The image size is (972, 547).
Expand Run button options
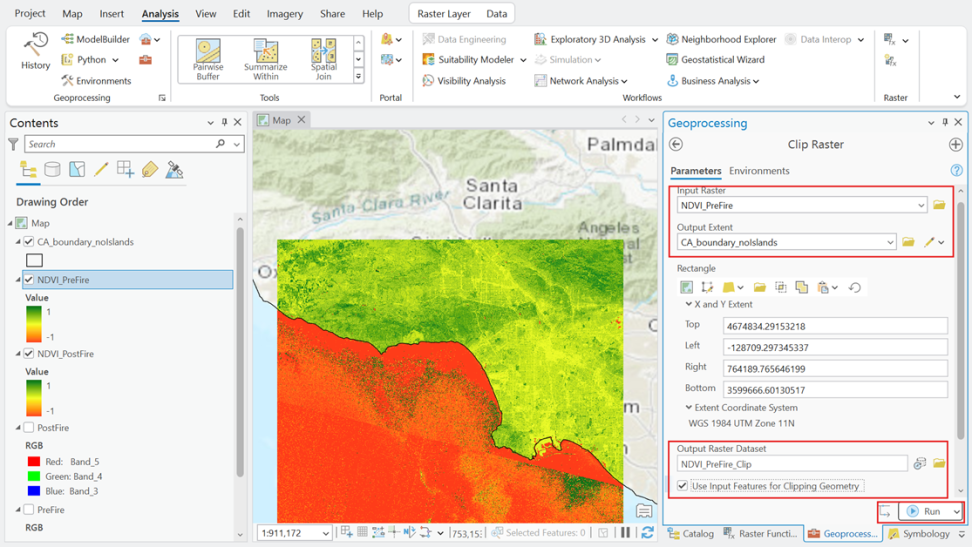(957, 512)
